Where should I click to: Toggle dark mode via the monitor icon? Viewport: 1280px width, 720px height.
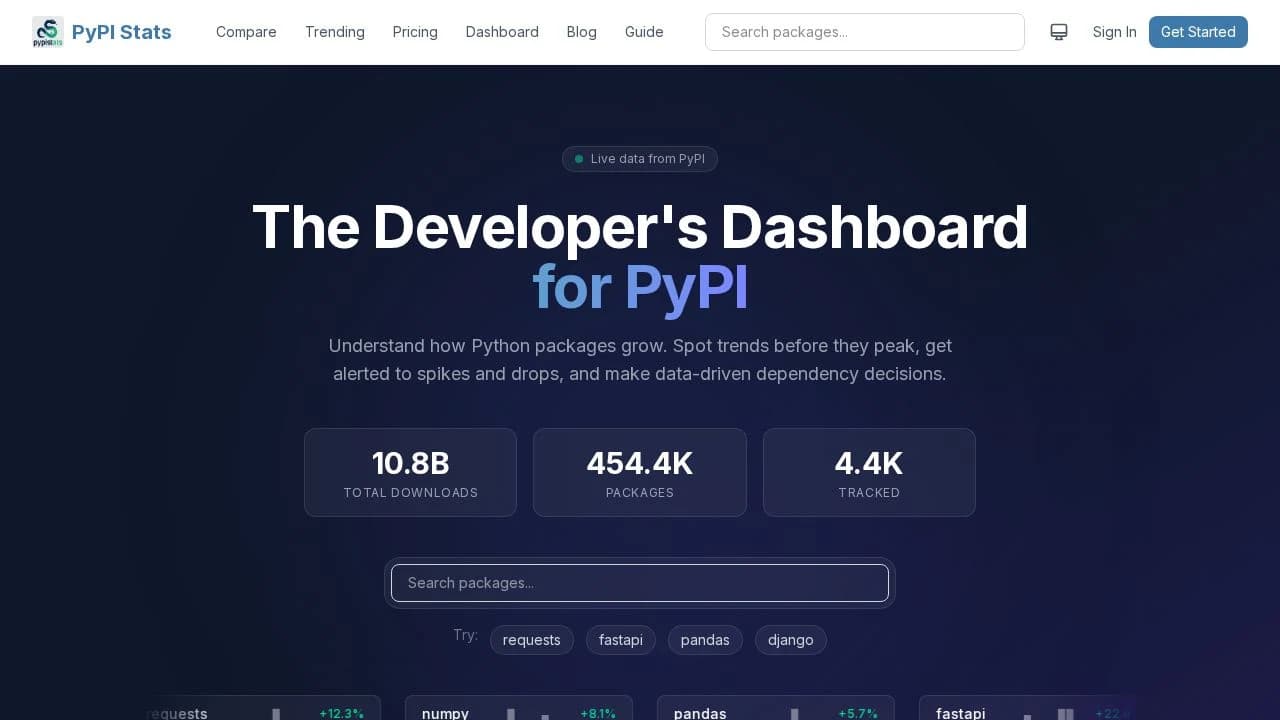1058,32
